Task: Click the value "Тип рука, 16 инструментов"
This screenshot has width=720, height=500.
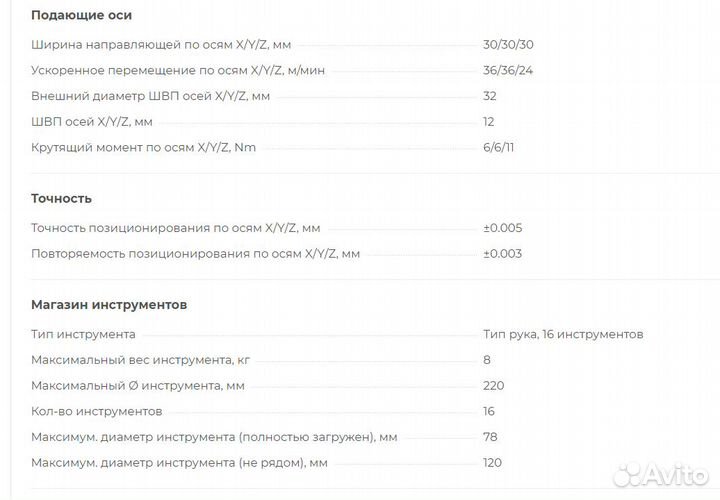Action: 563,334
